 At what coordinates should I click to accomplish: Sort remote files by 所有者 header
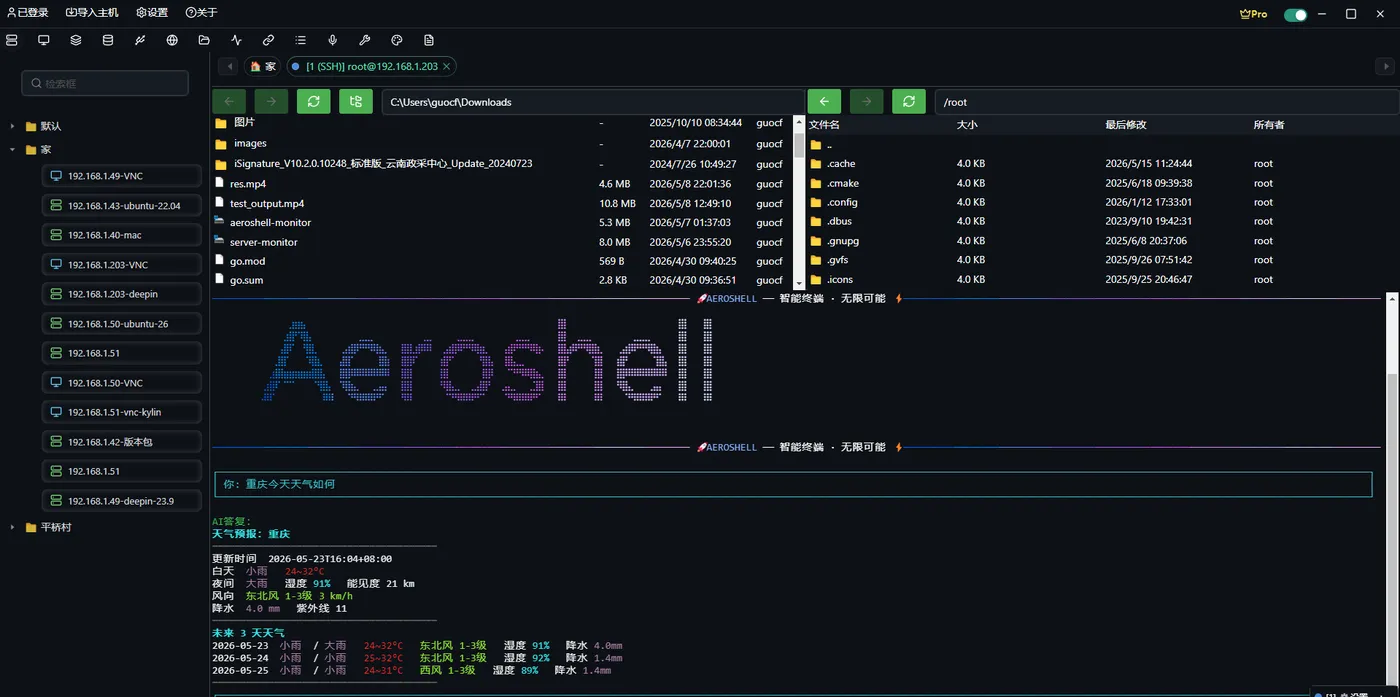(x=1269, y=125)
